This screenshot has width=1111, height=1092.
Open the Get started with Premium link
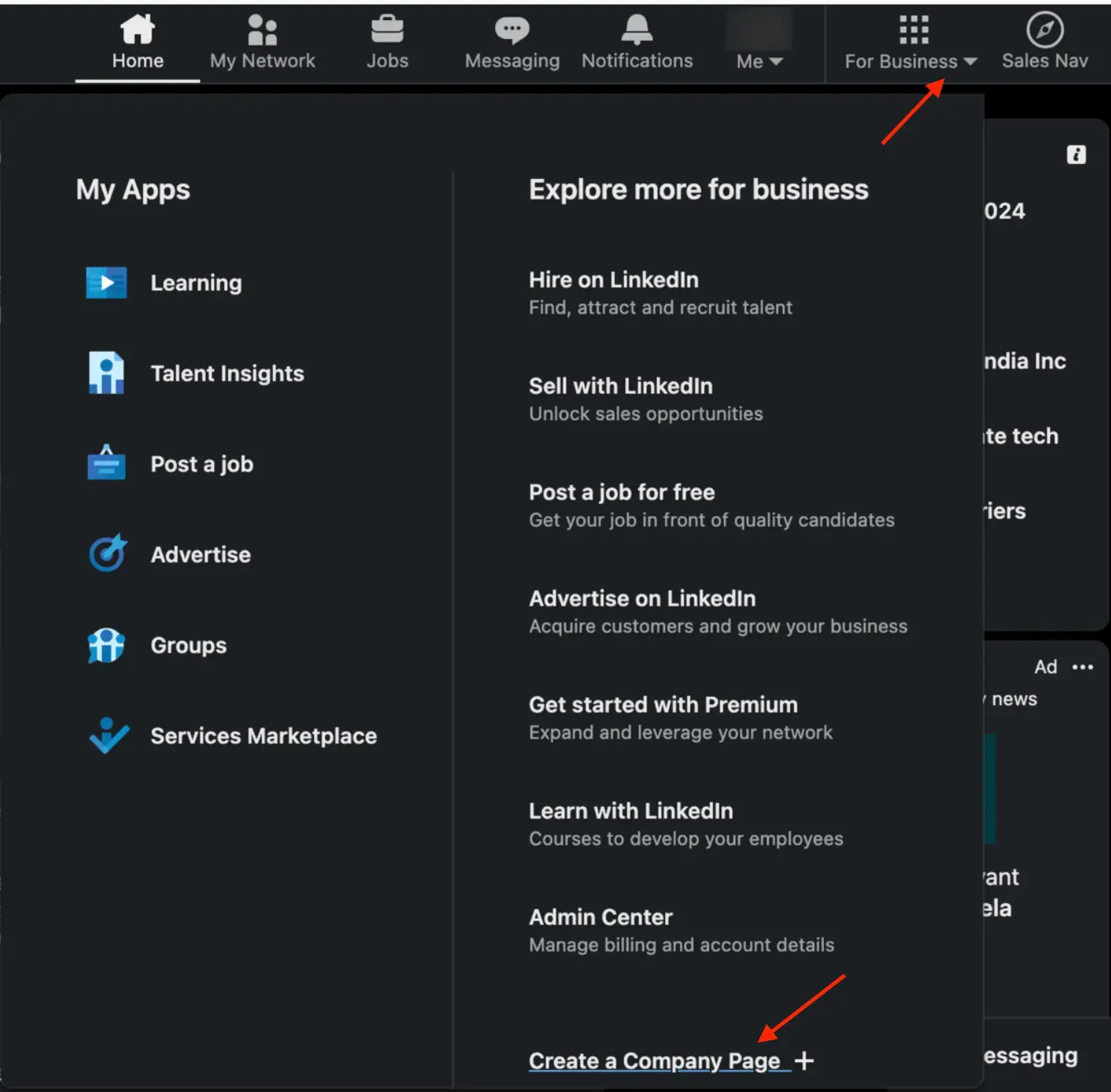click(664, 705)
